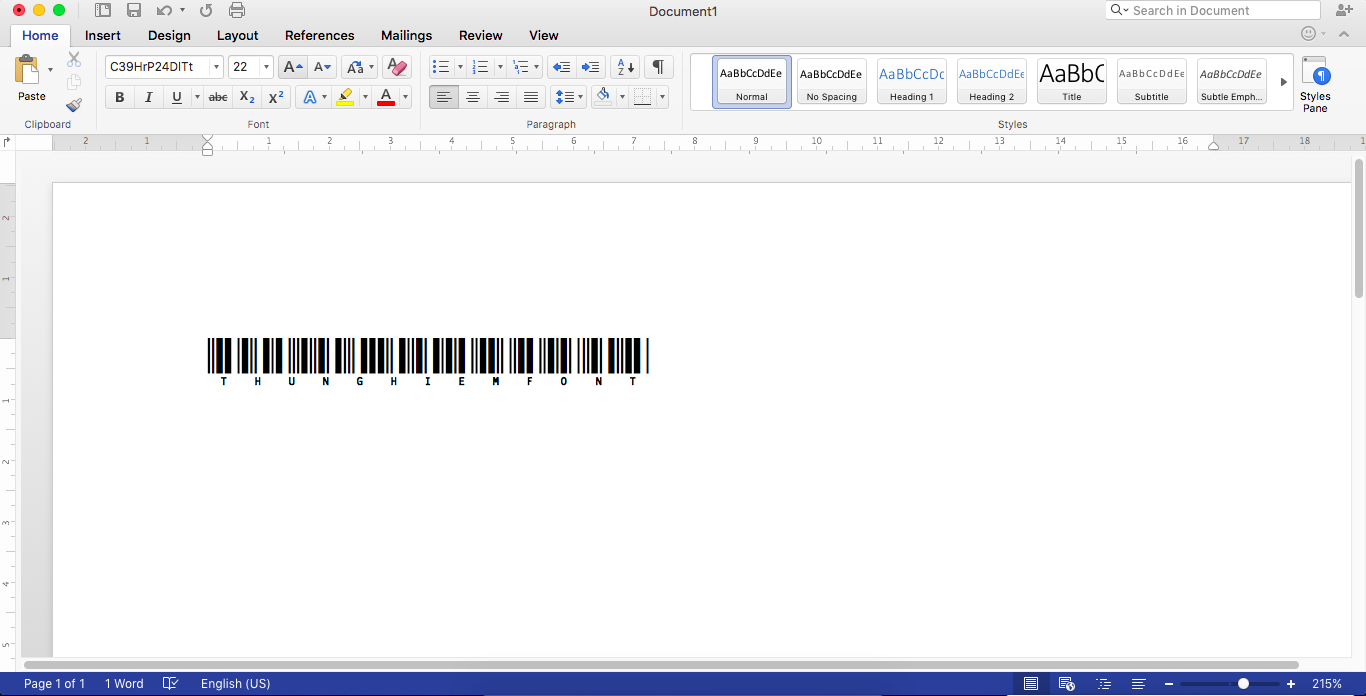Viewport: 1366px width, 696px height.
Task: Open the font size dropdown
Action: 266,67
